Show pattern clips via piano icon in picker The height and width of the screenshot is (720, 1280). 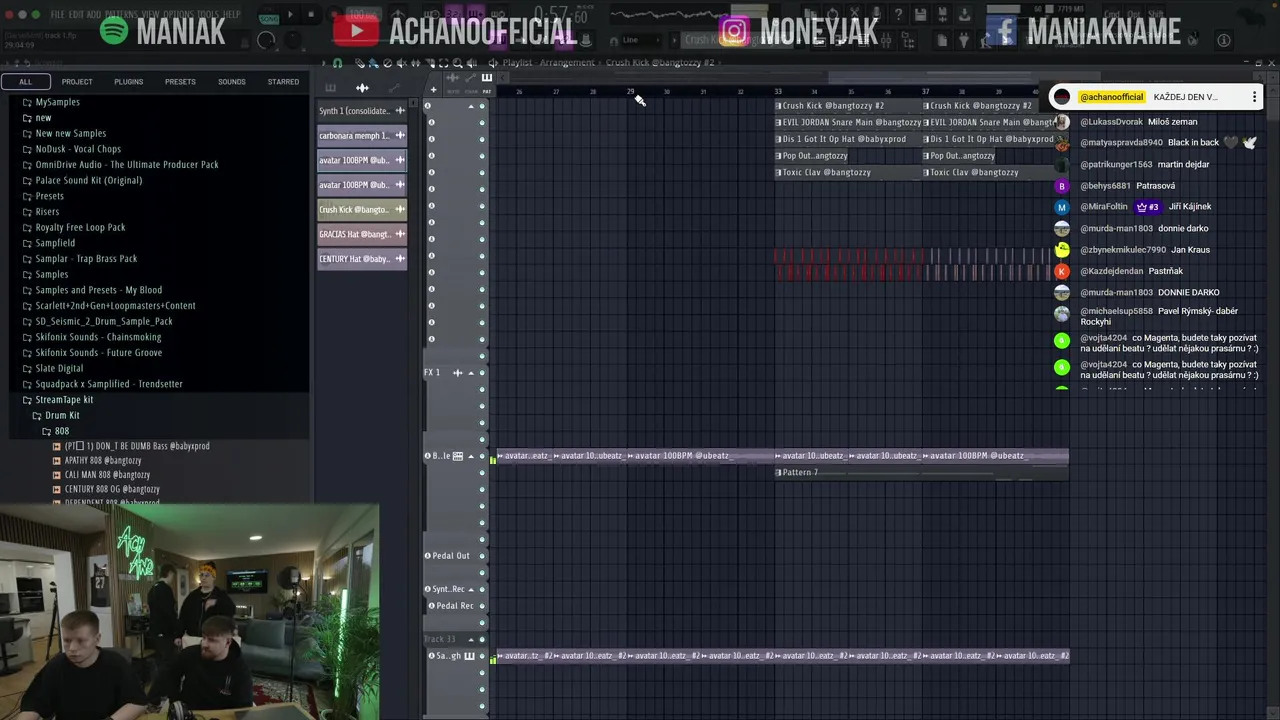pyautogui.click(x=330, y=88)
